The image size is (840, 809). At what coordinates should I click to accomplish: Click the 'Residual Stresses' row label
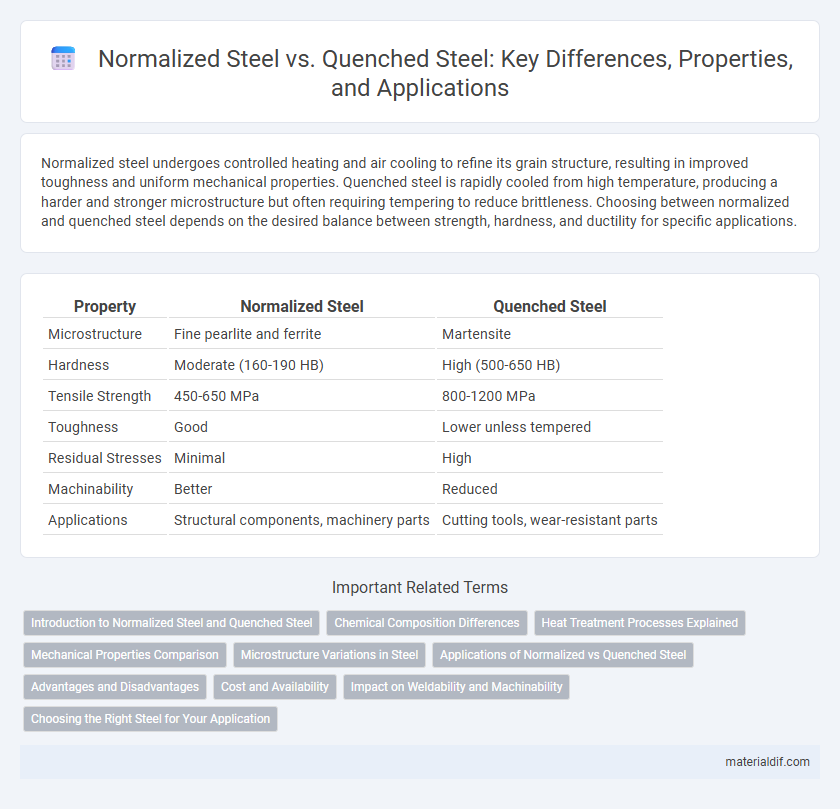tap(105, 458)
